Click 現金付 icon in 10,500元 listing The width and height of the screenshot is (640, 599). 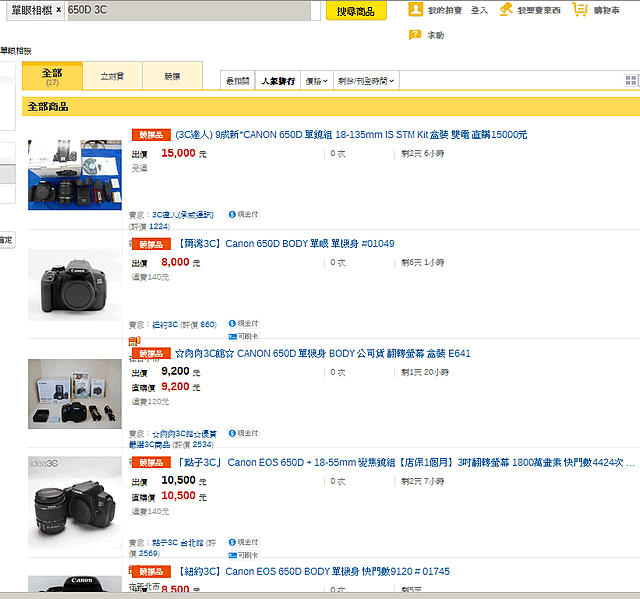coord(244,542)
